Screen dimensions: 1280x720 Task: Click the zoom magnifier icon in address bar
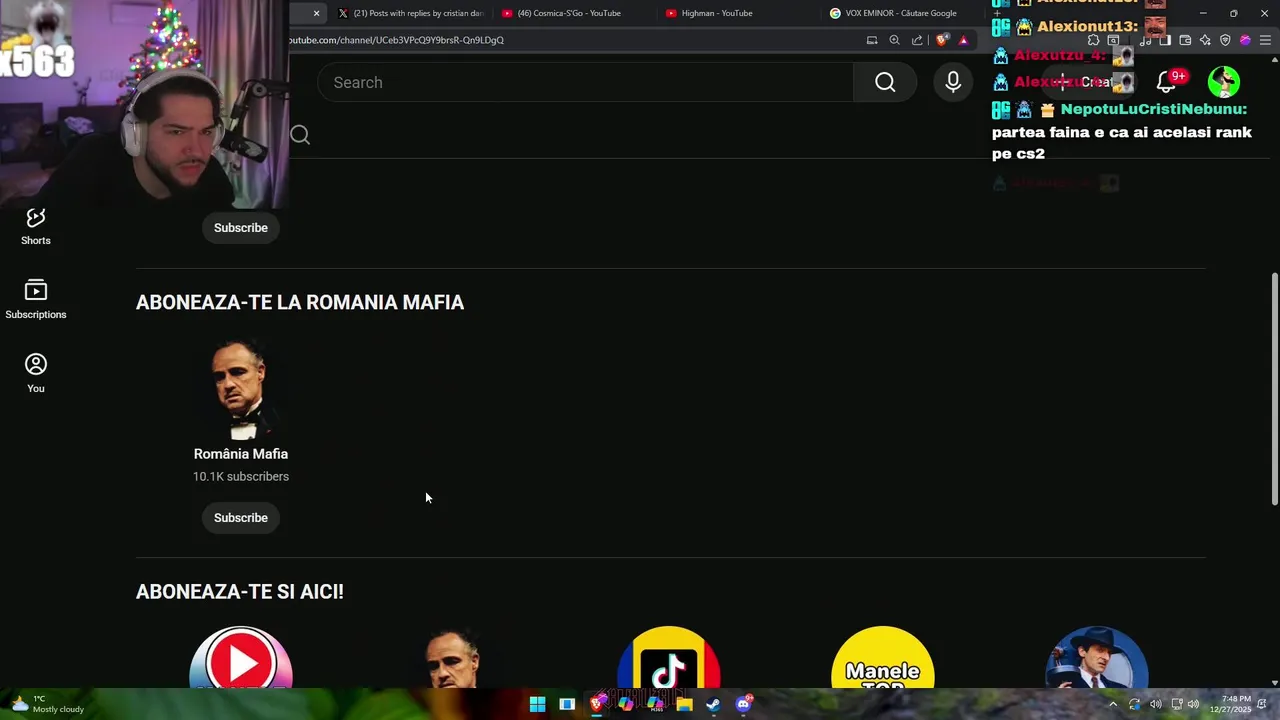click(x=894, y=40)
